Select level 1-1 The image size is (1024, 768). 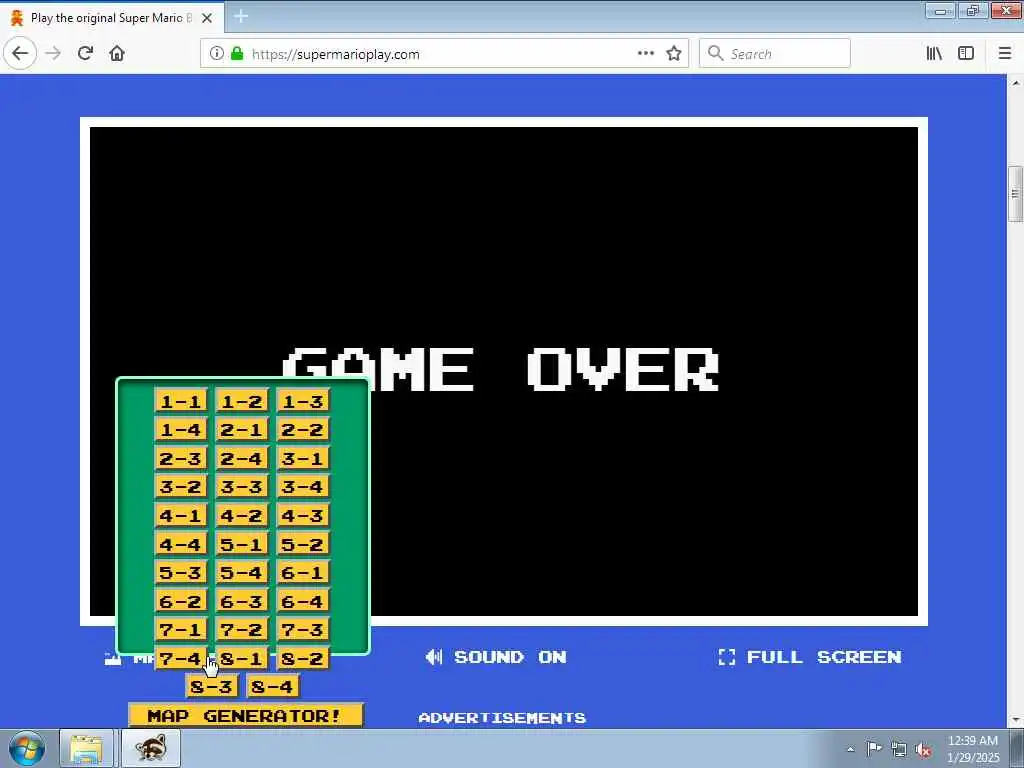coord(181,401)
